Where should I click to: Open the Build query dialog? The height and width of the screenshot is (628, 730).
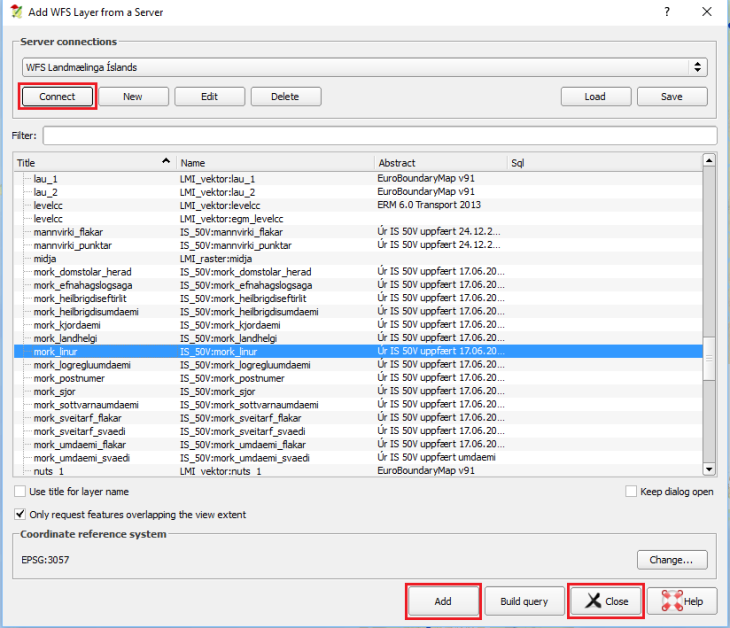click(523, 601)
